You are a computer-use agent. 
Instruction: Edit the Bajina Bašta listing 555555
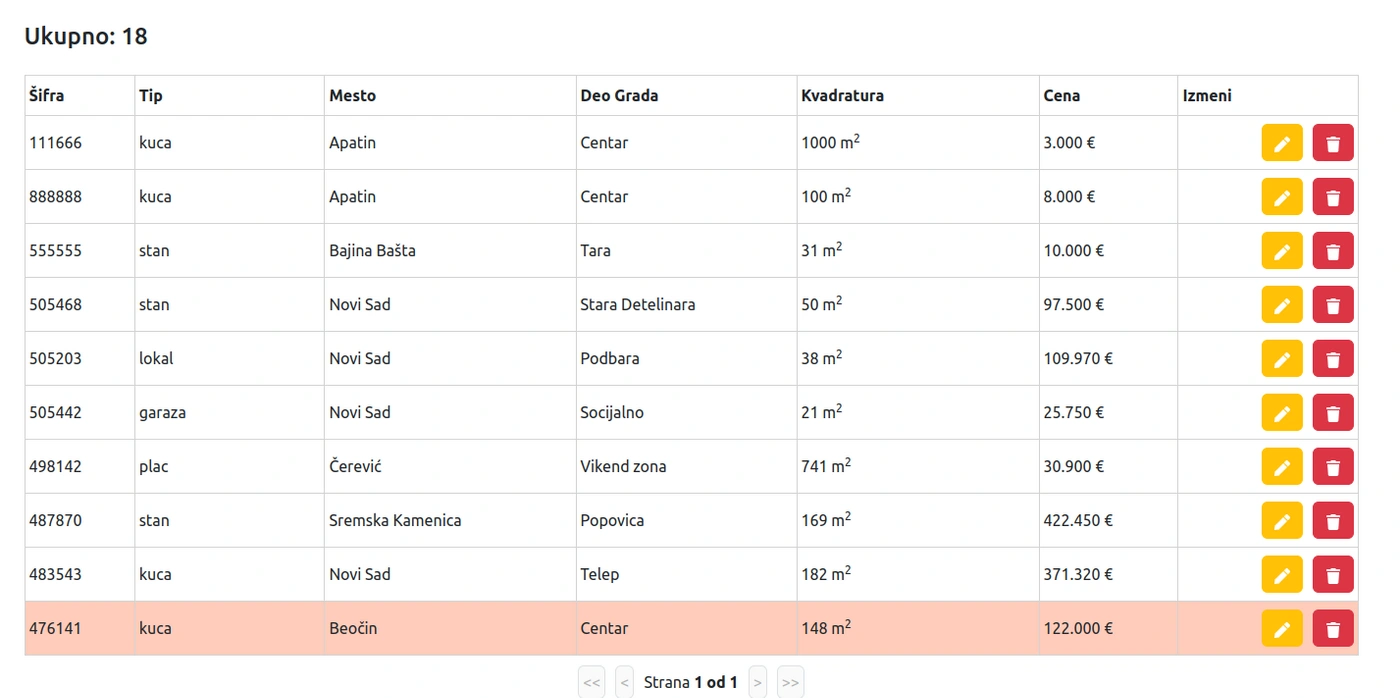(1282, 251)
